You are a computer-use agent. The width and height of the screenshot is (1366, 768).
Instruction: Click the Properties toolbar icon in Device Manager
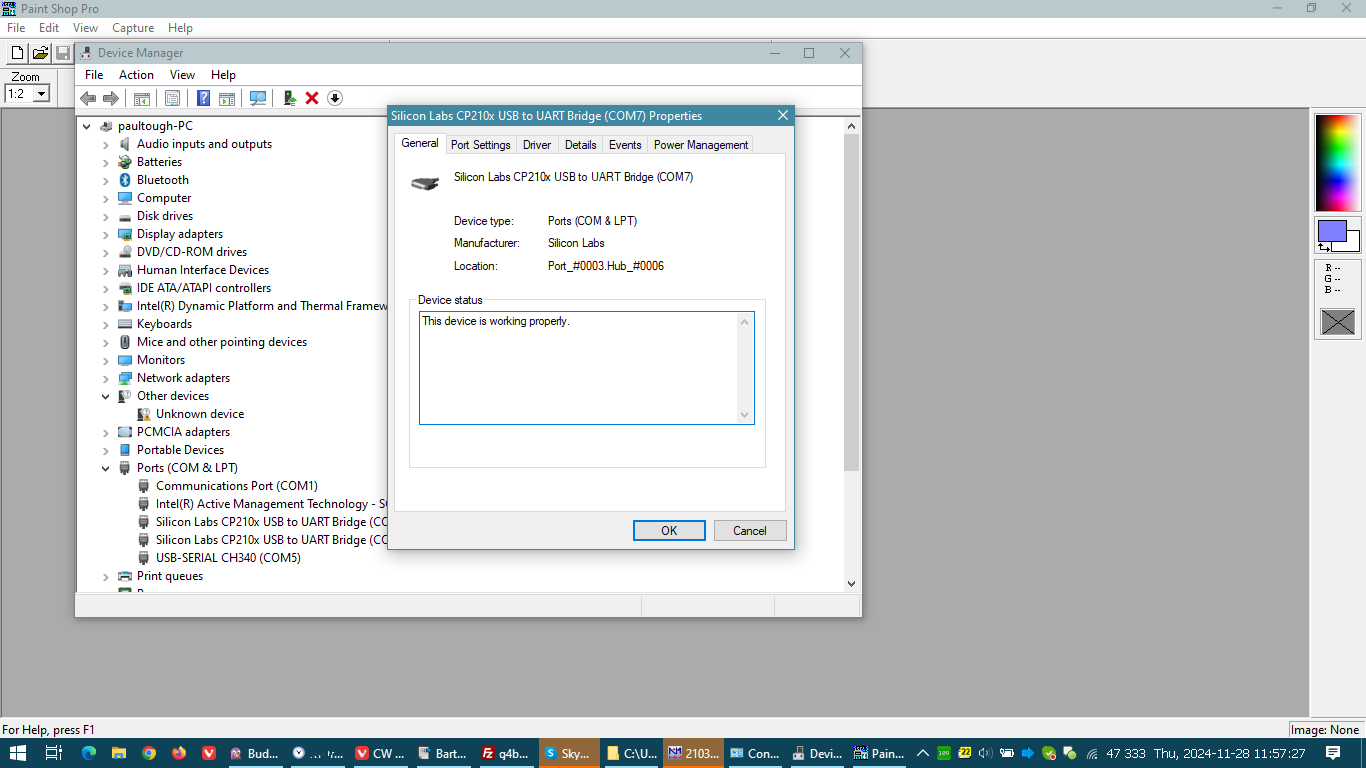coord(172,98)
